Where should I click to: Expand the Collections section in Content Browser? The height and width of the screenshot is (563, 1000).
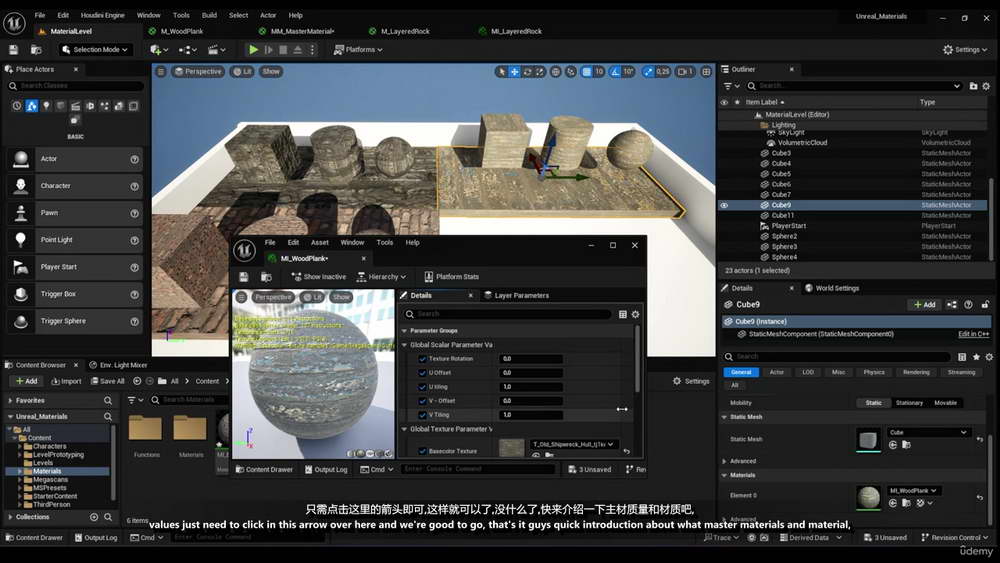[11, 517]
